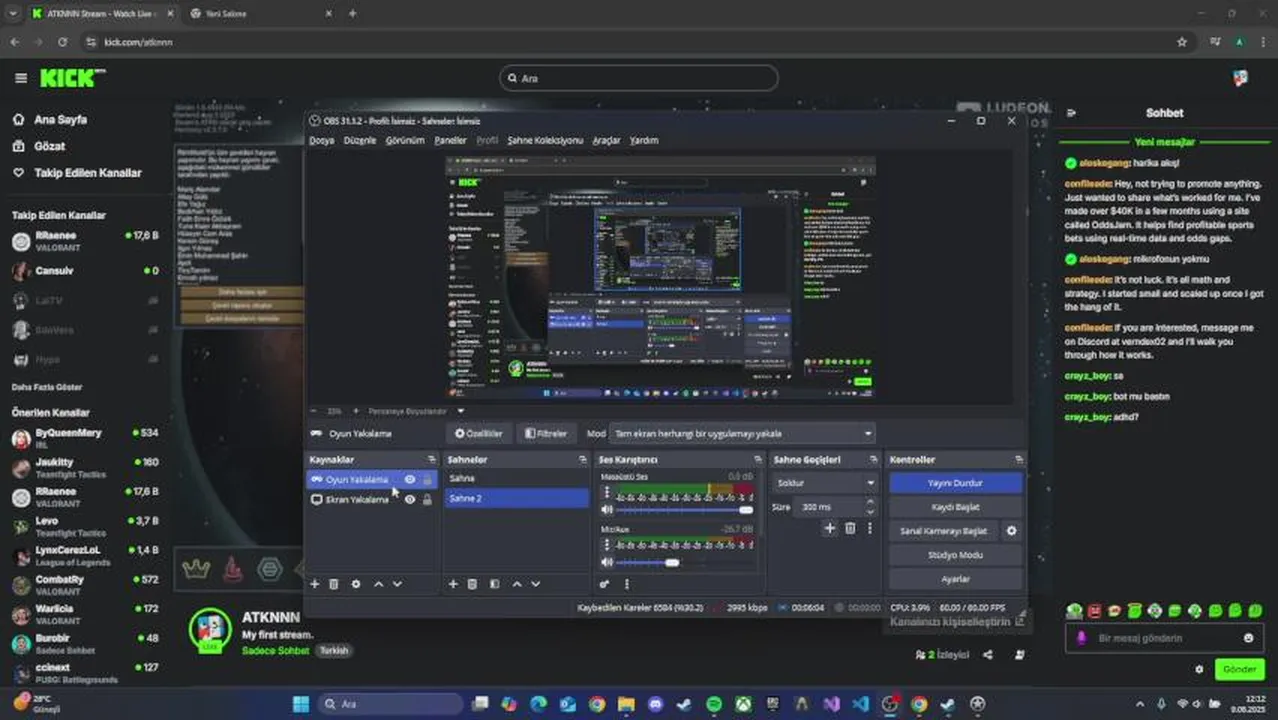Open source Özellikler button
This screenshot has width=1278, height=720.
[x=479, y=434]
